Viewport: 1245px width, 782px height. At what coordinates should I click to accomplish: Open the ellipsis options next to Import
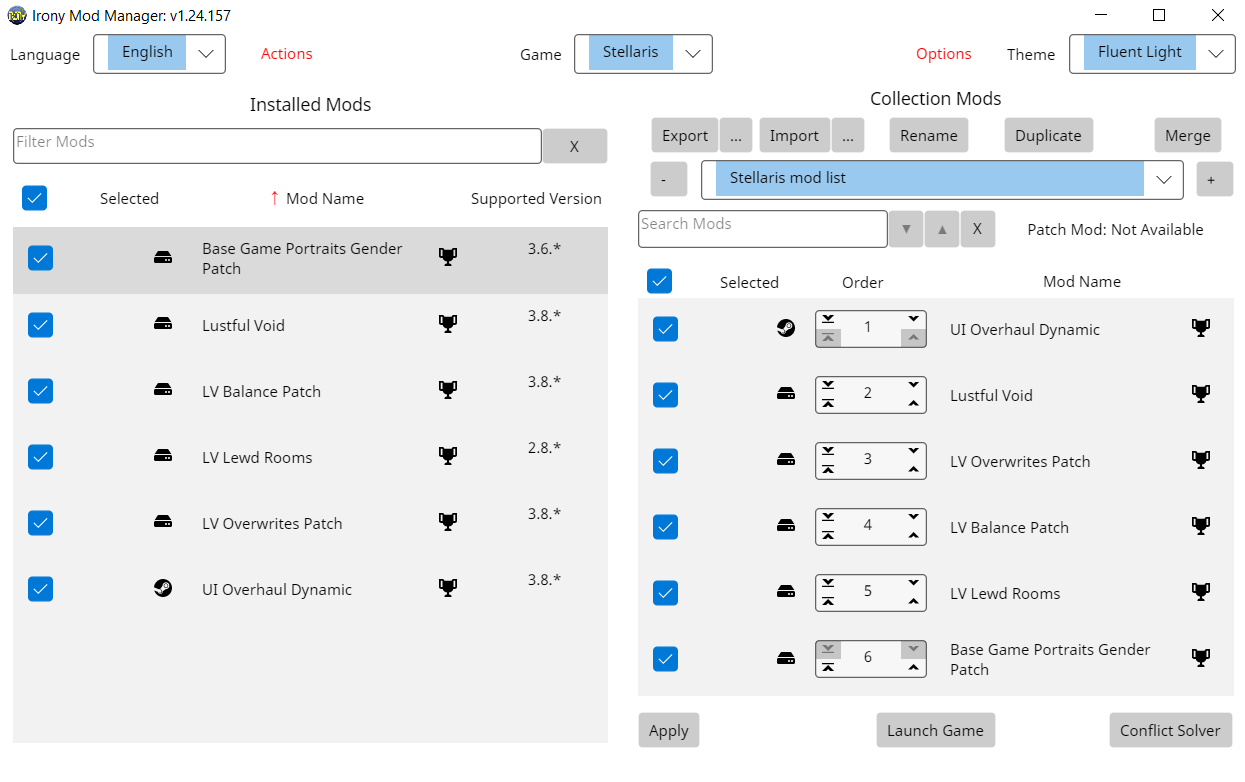[848, 136]
